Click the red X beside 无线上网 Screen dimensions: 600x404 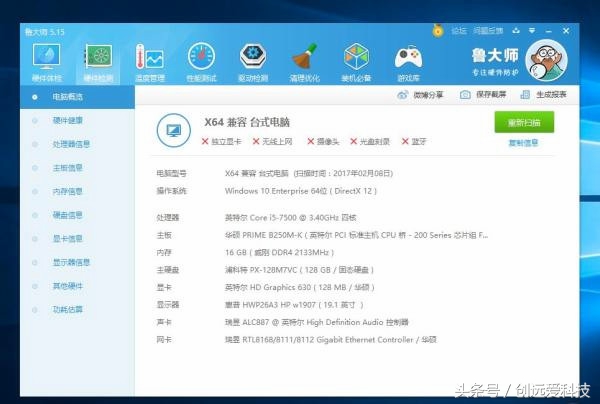(256, 142)
